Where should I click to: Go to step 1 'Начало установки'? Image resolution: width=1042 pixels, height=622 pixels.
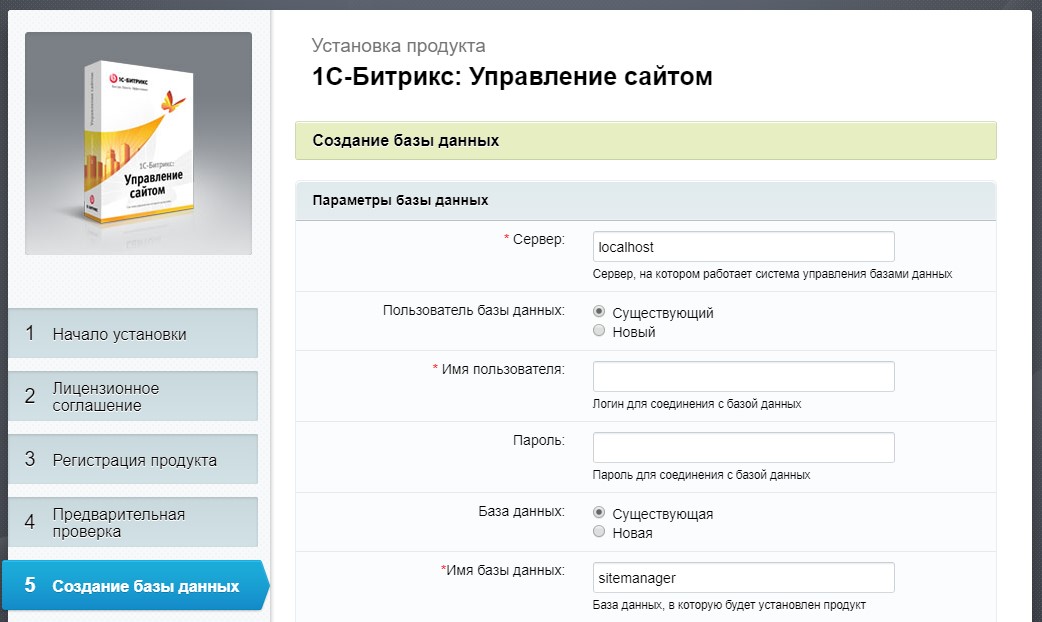pos(133,333)
